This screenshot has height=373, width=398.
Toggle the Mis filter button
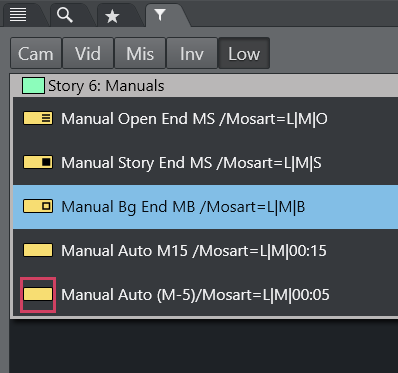[x=140, y=53]
